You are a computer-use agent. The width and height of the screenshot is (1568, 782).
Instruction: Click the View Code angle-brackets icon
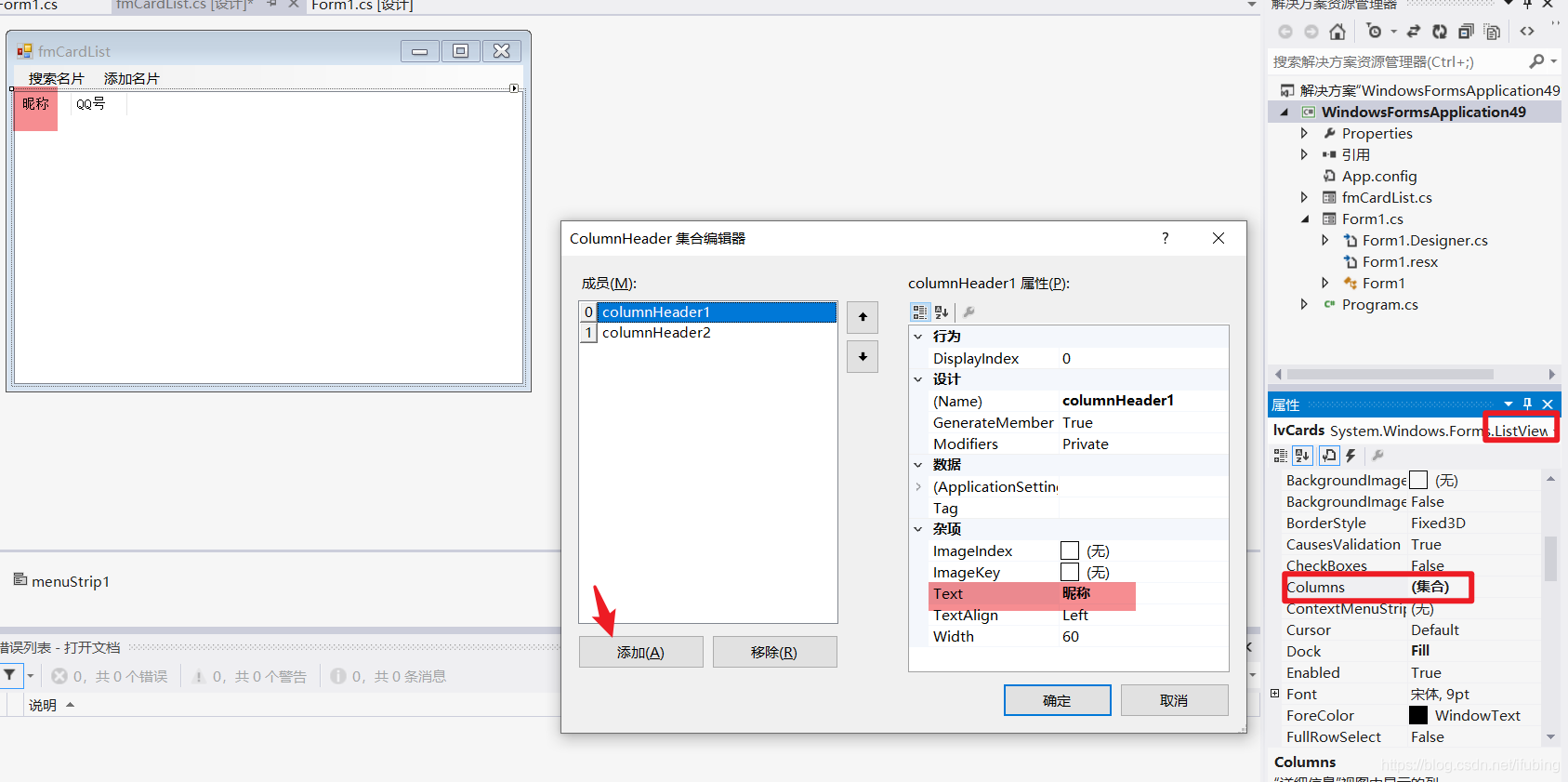[x=1527, y=32]
